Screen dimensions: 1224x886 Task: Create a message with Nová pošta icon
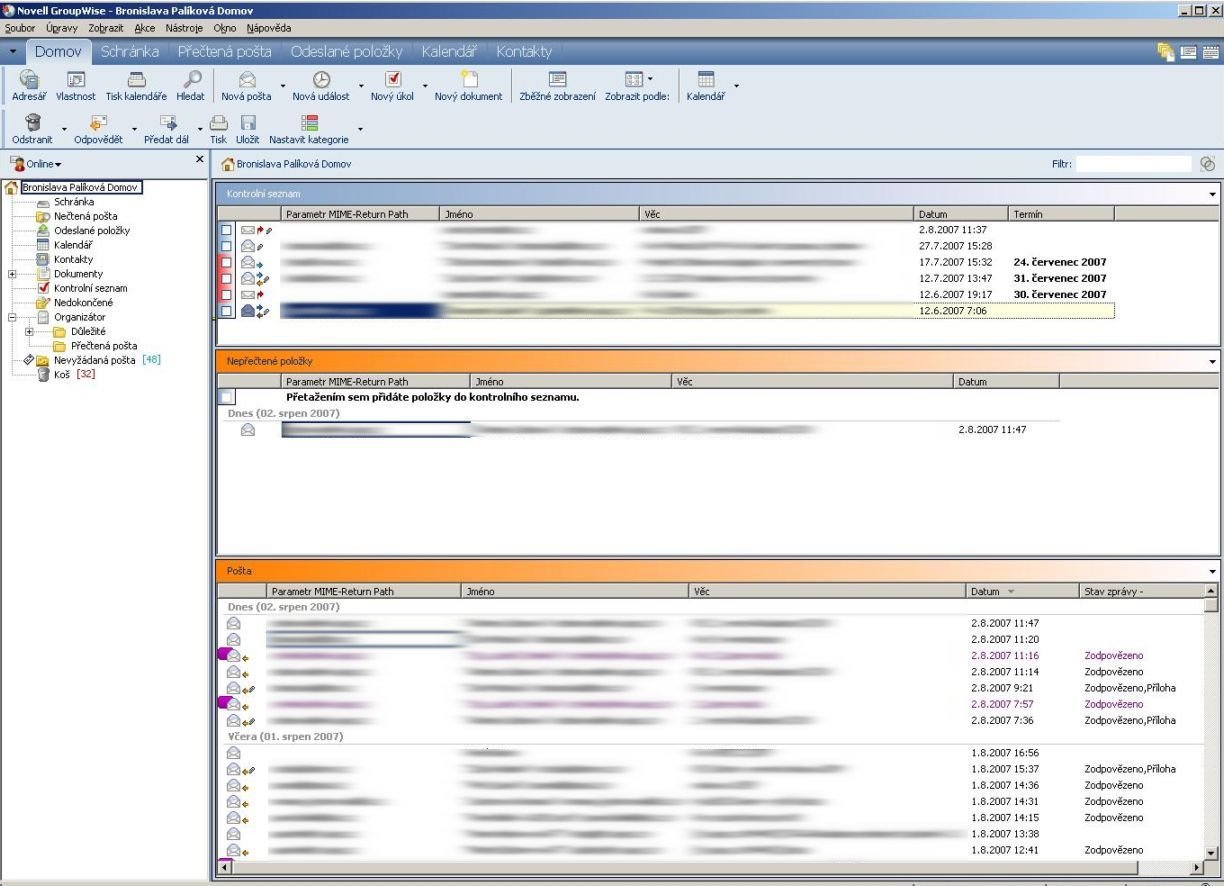(x=246, y=79)
